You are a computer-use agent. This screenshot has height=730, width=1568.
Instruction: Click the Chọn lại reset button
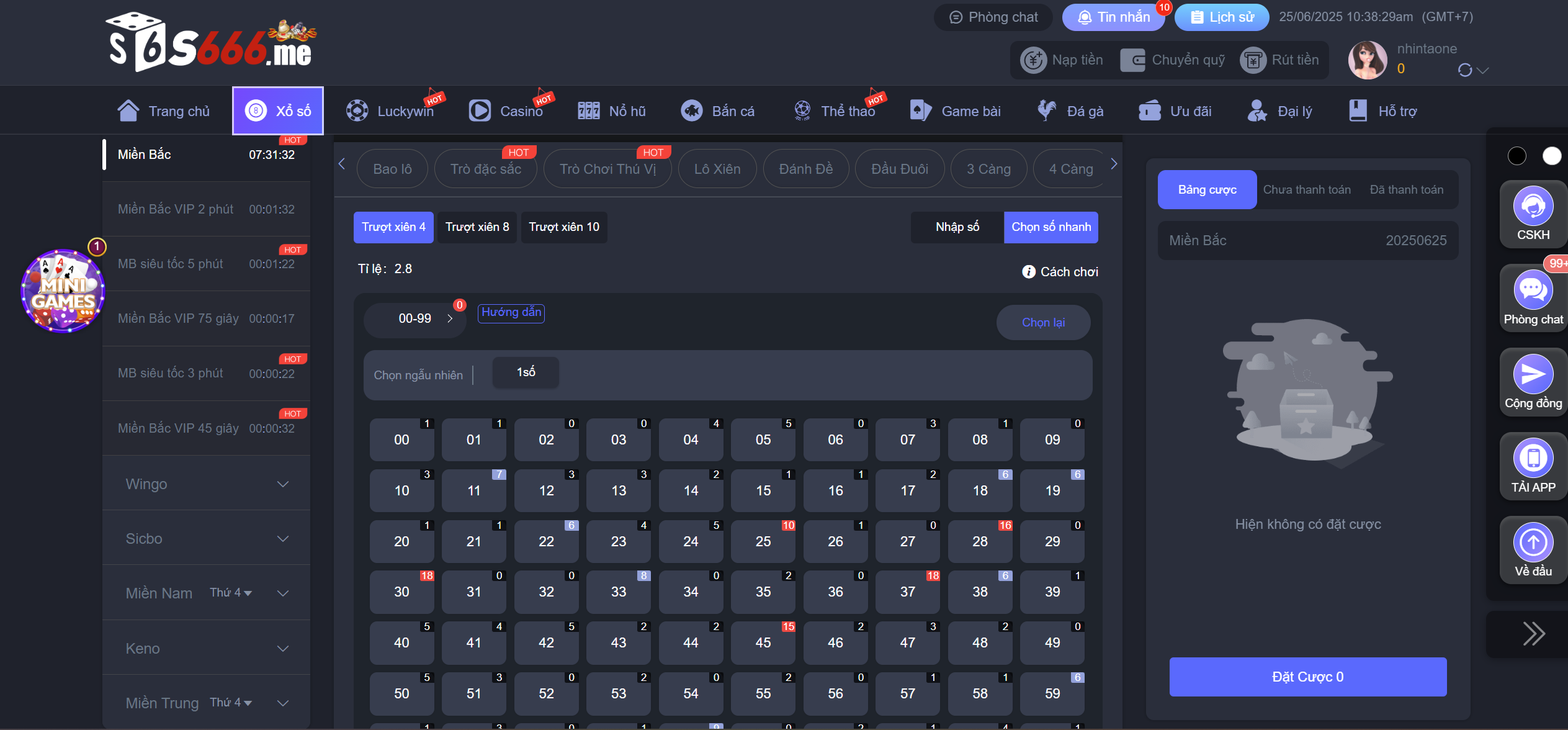[1043, 323]
